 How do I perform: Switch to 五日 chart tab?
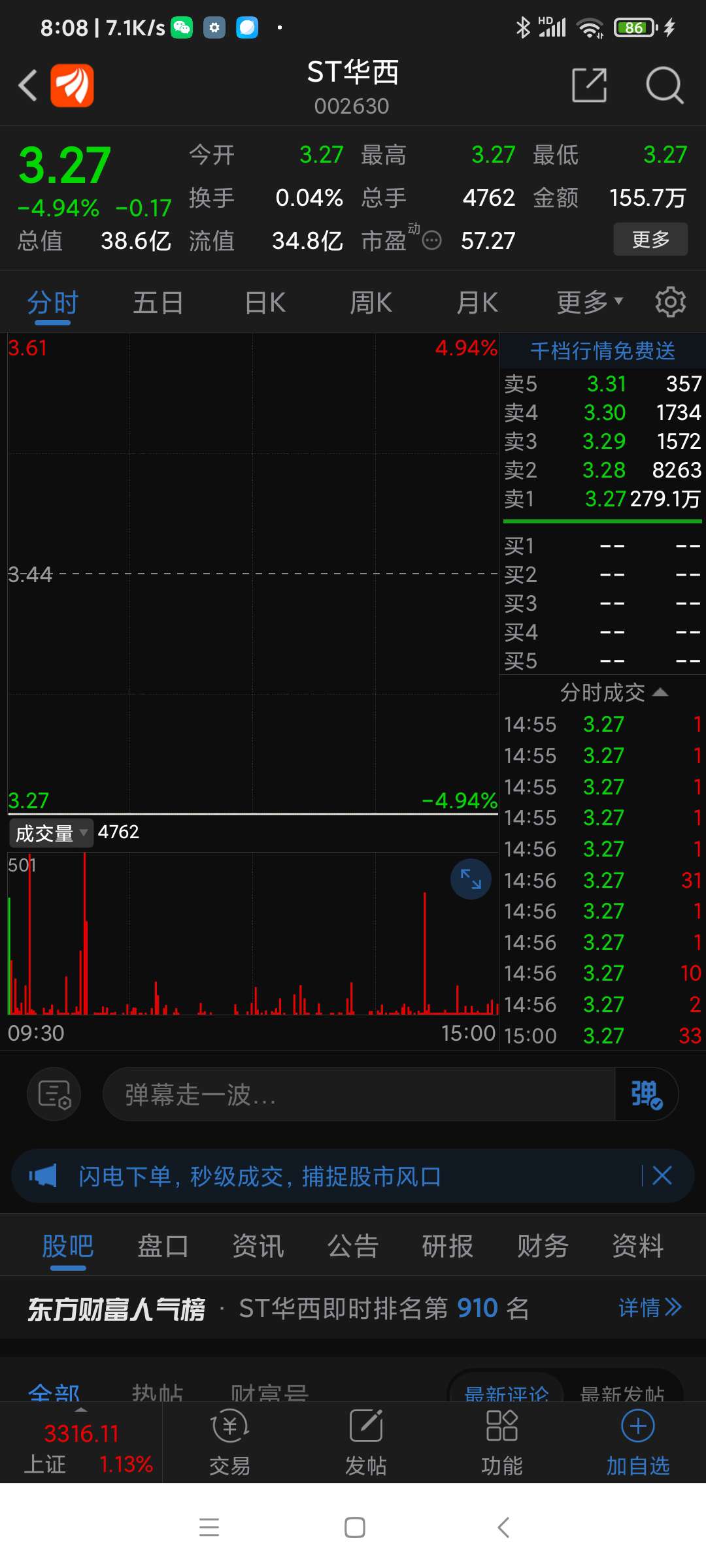tap(158, 303)
